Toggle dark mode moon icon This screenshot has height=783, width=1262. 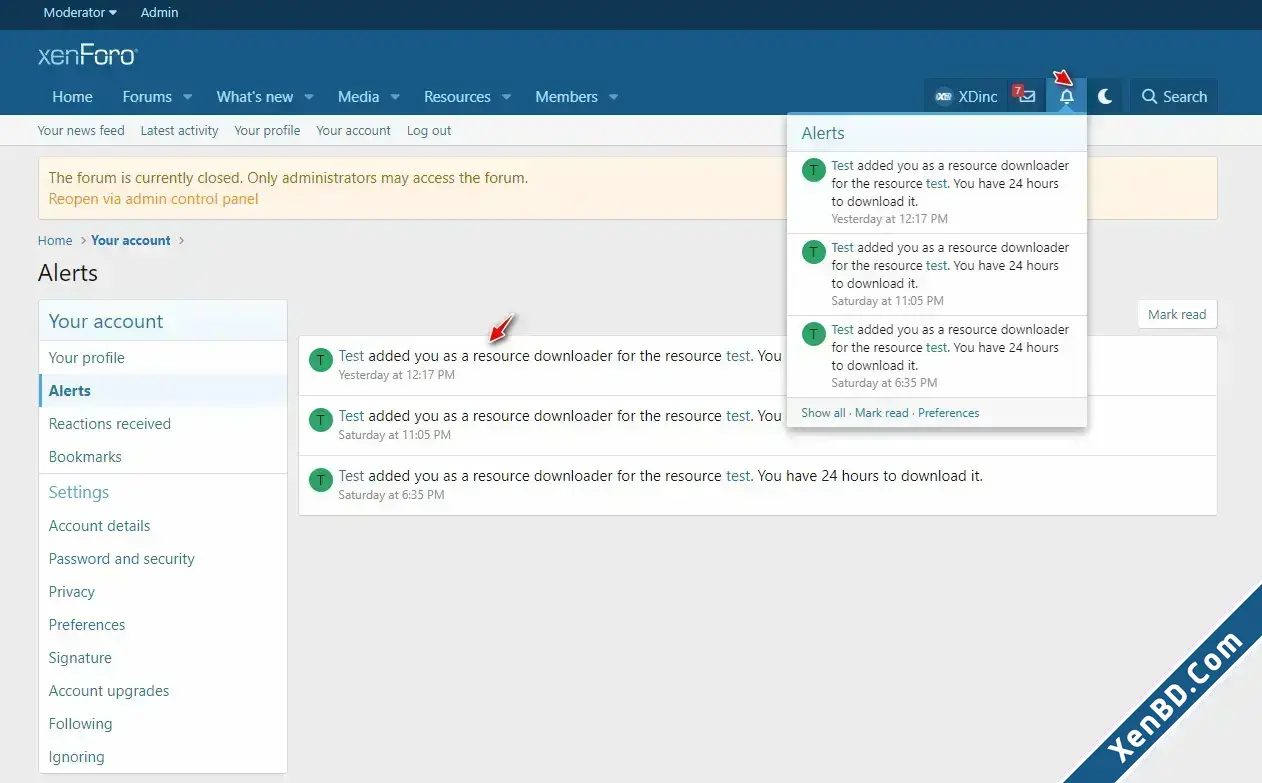1105,97
